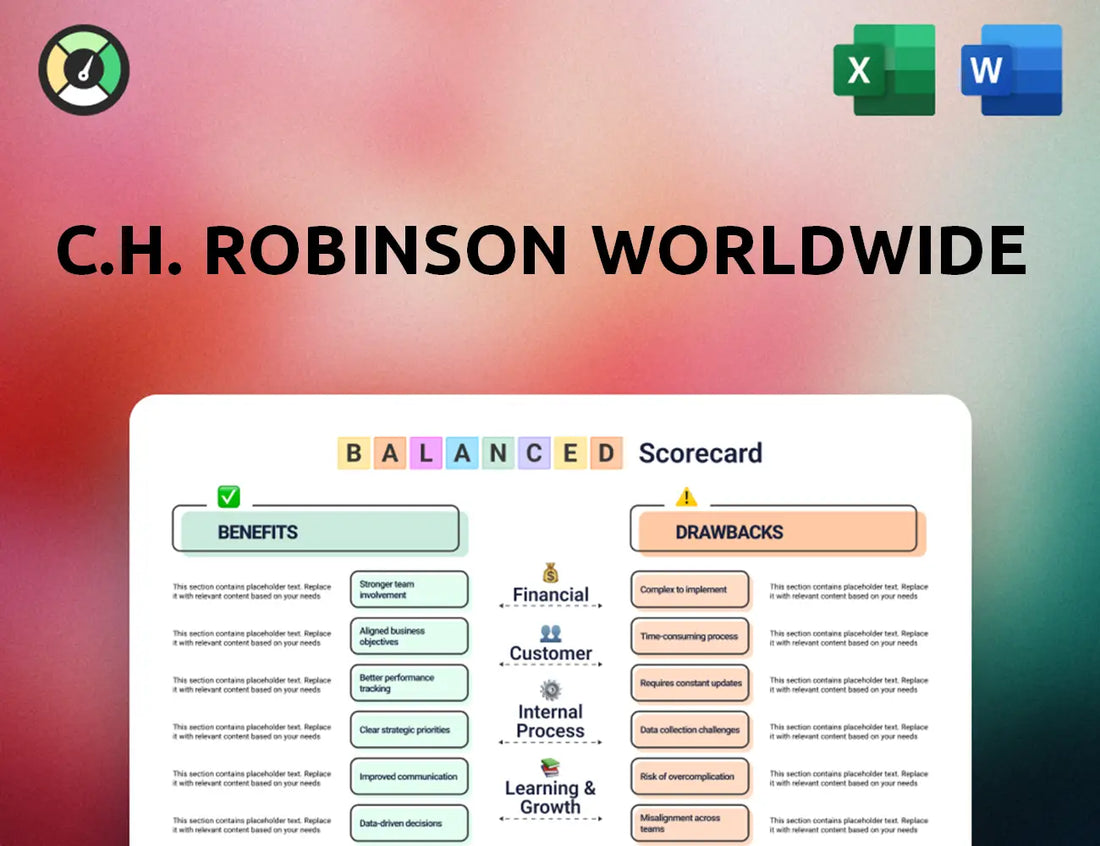Click the gear icon above Internal Process

pos(551,690)
